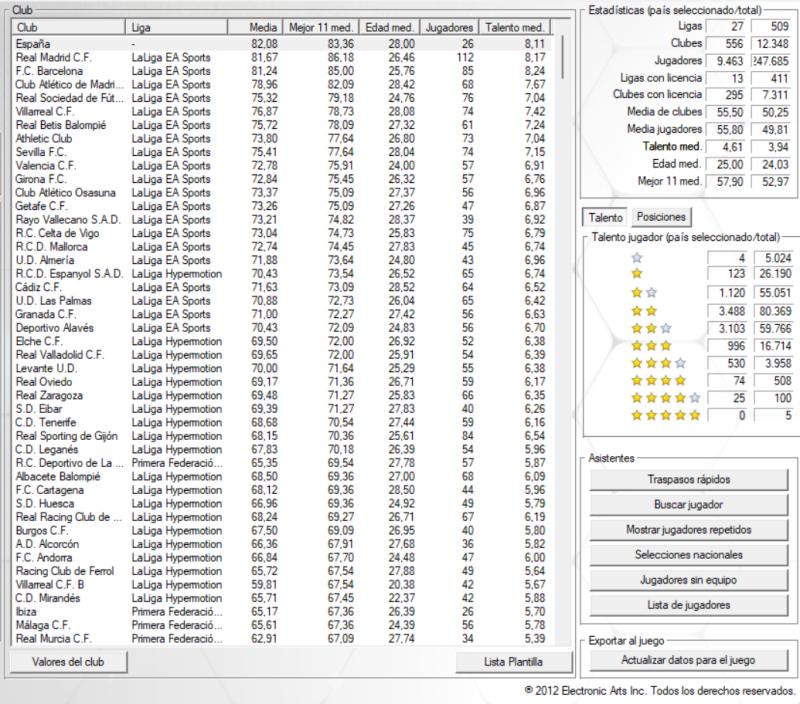The width and height of the screenshot is (800, 704).
Task: Select Málaga C.F. row
Action: (x=284, y=625)
